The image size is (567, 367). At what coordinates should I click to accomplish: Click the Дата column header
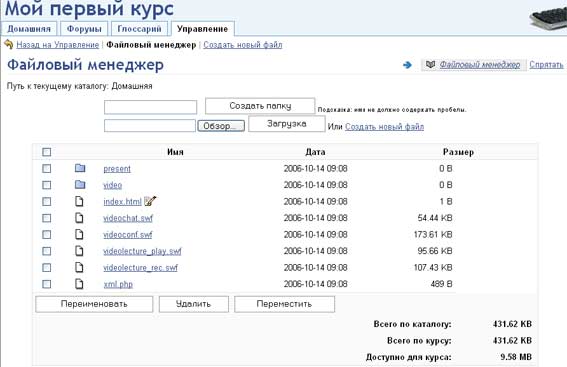tap(315, 152)
